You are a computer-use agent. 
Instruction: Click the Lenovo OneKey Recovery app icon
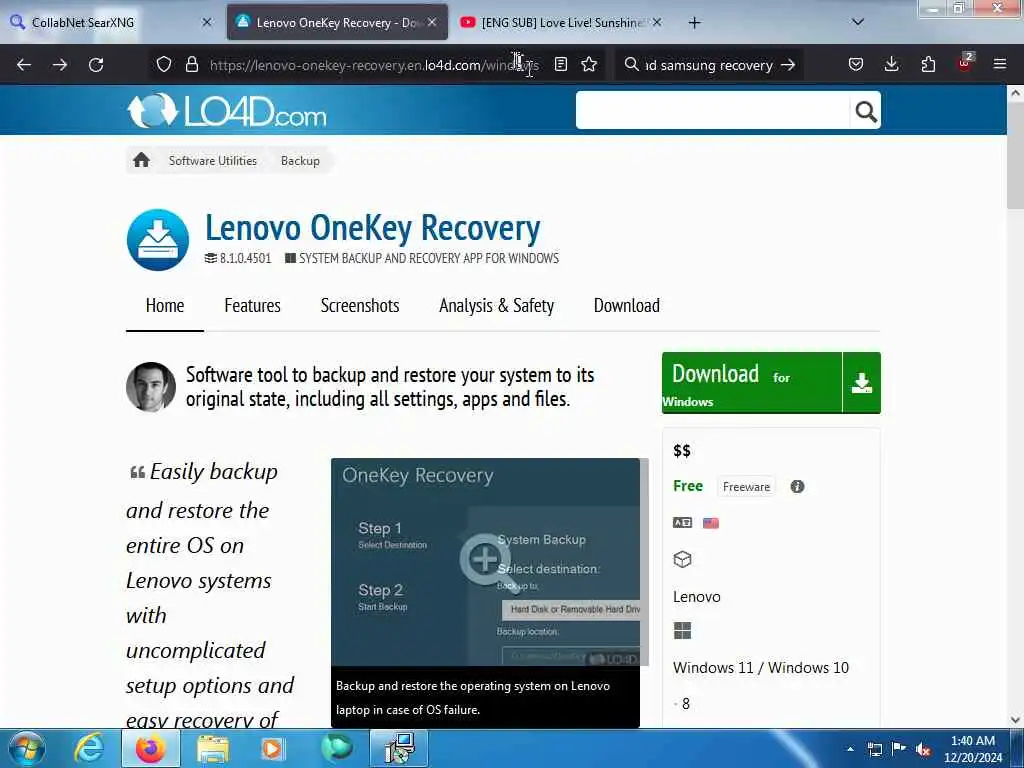[157, 240]
